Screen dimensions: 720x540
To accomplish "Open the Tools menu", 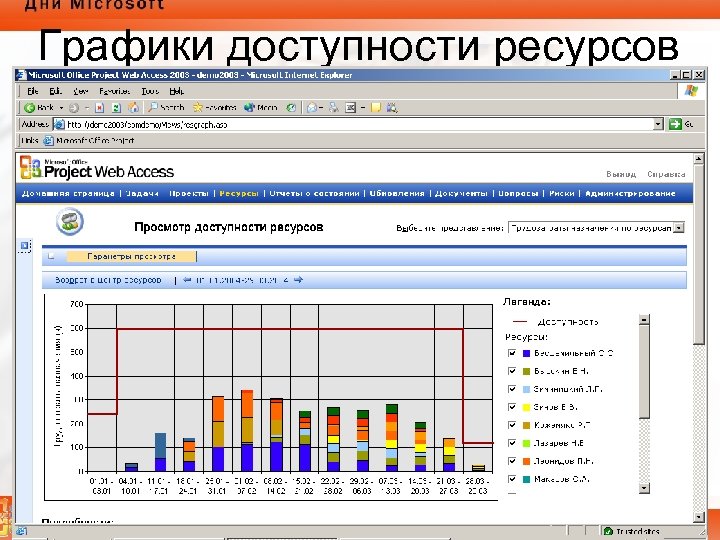I will pyautogui.click(x=150, y=91).
